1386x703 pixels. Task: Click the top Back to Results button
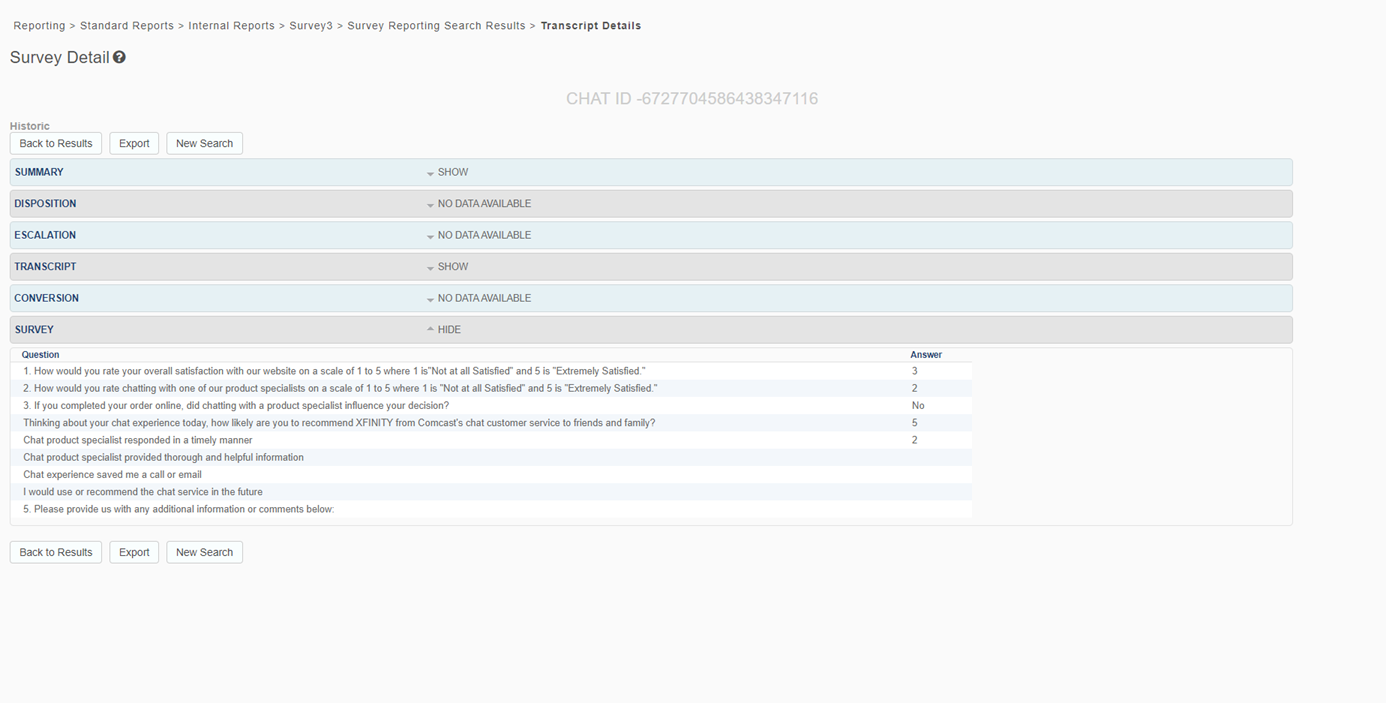[x=56, y=144]
